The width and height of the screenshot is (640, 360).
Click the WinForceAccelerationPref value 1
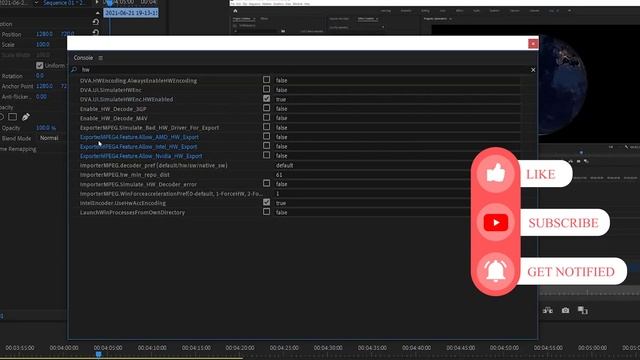click(x=278, y=193)
